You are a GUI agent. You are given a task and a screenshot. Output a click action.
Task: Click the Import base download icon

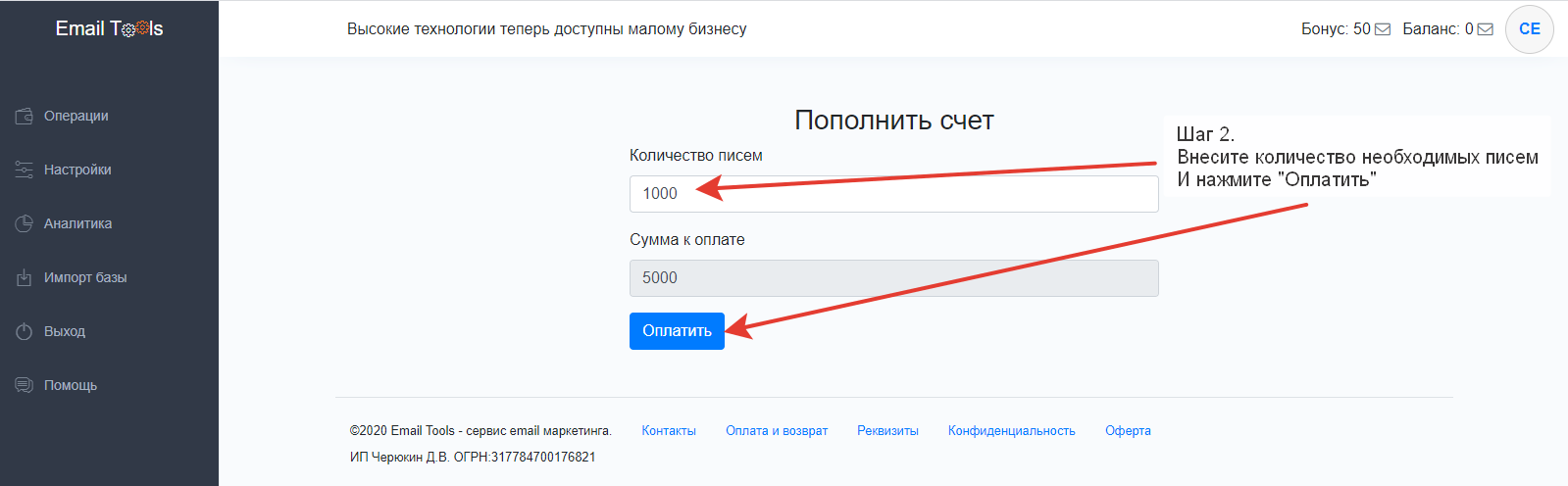point(25,278)
